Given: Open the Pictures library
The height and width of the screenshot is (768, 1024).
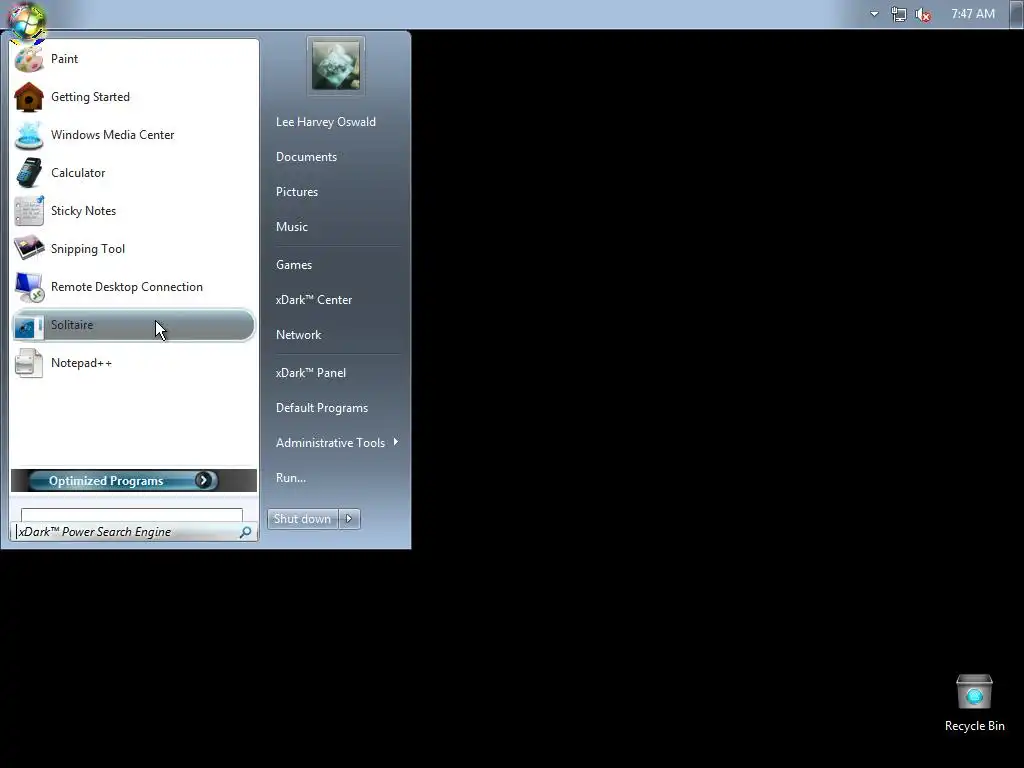Looking at the screenshot, I should point(297,192).
